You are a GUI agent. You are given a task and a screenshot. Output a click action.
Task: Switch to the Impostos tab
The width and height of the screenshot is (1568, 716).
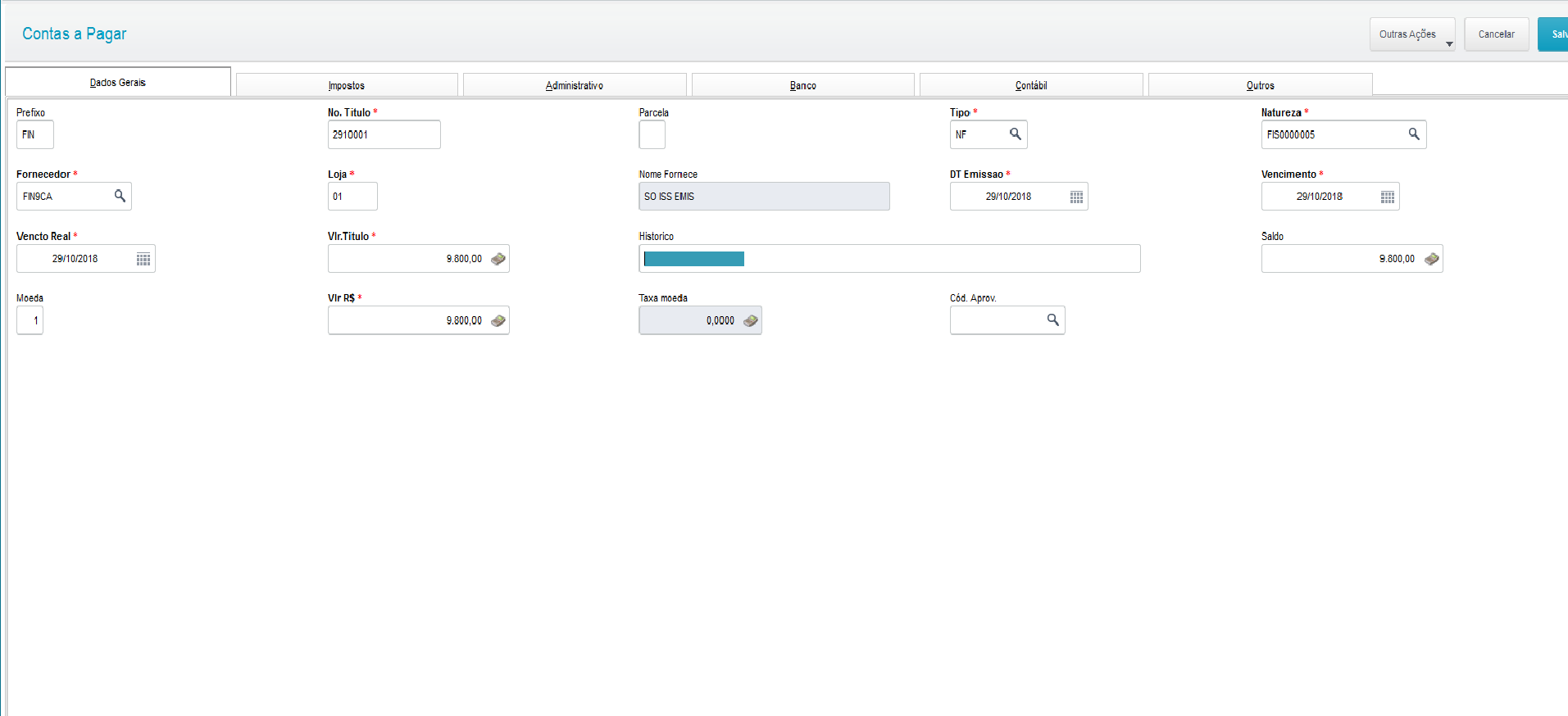click(x=347, y=85)
